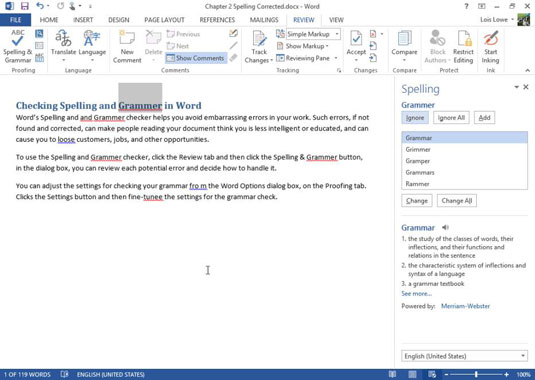
Task: Click the Accept change icon
Action: click(x=356, y=46)
